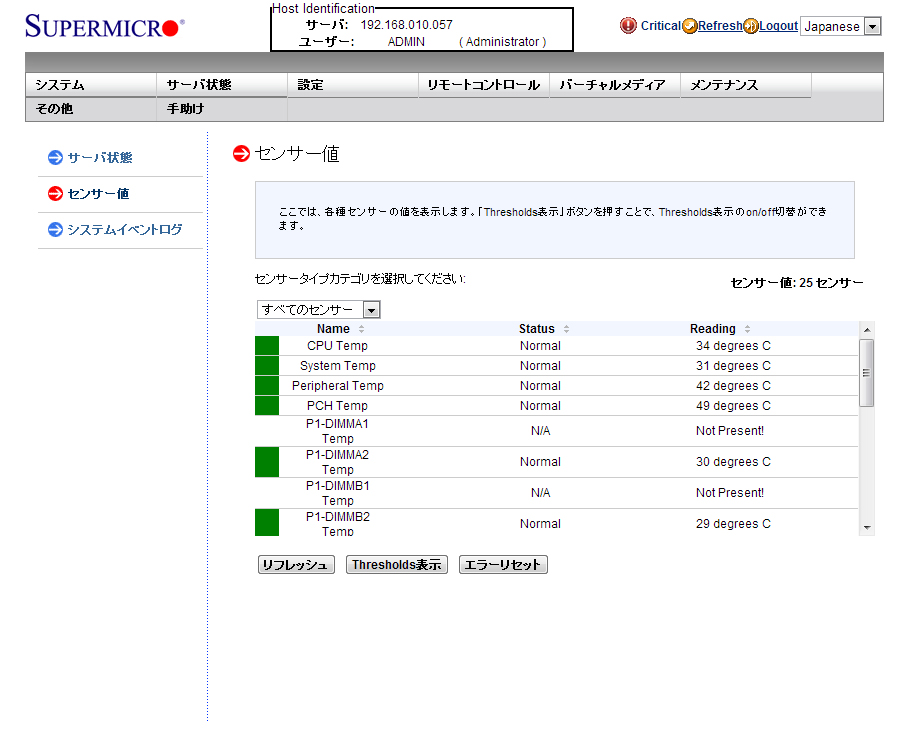Image resolution: width=910 pixels, height=730 pixels.
Task: Click the blue arrow icon beside システムイベントログ
Action: [x=55, y=229]
